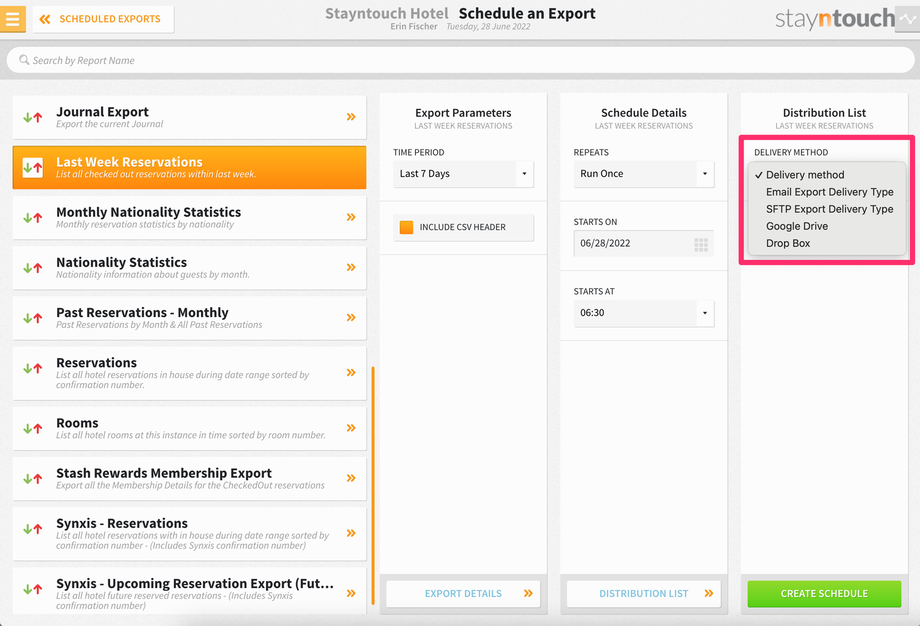This screenshot has width=920, height=626.
Task: Click Synxis - Upcoming Reservation Export arrows icon
Action: click(x=33, y=589)
